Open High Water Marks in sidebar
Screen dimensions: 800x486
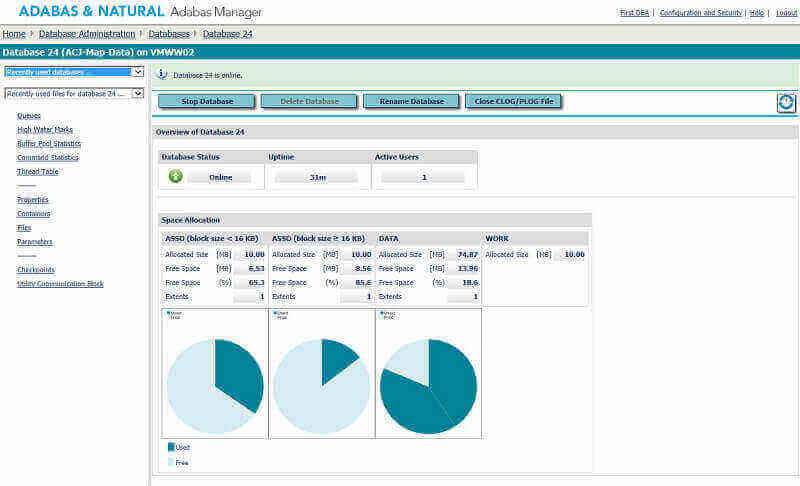(x=45, y=130)
